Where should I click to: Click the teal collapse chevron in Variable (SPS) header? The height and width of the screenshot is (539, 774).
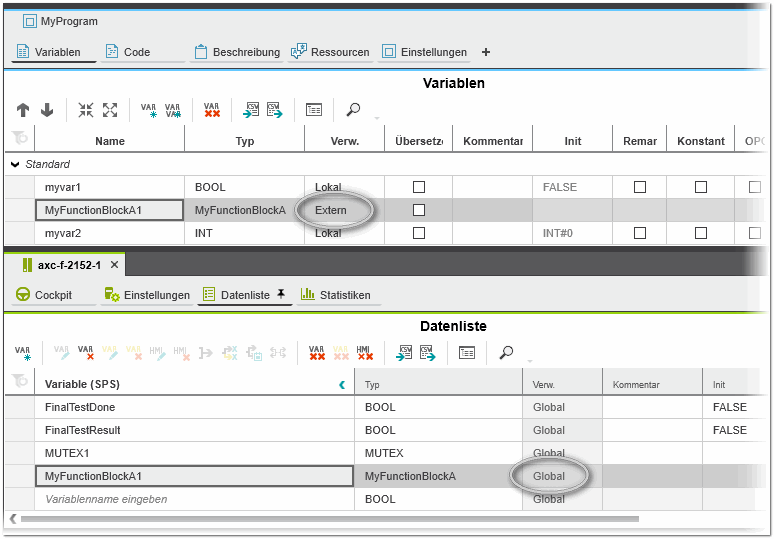342,384
